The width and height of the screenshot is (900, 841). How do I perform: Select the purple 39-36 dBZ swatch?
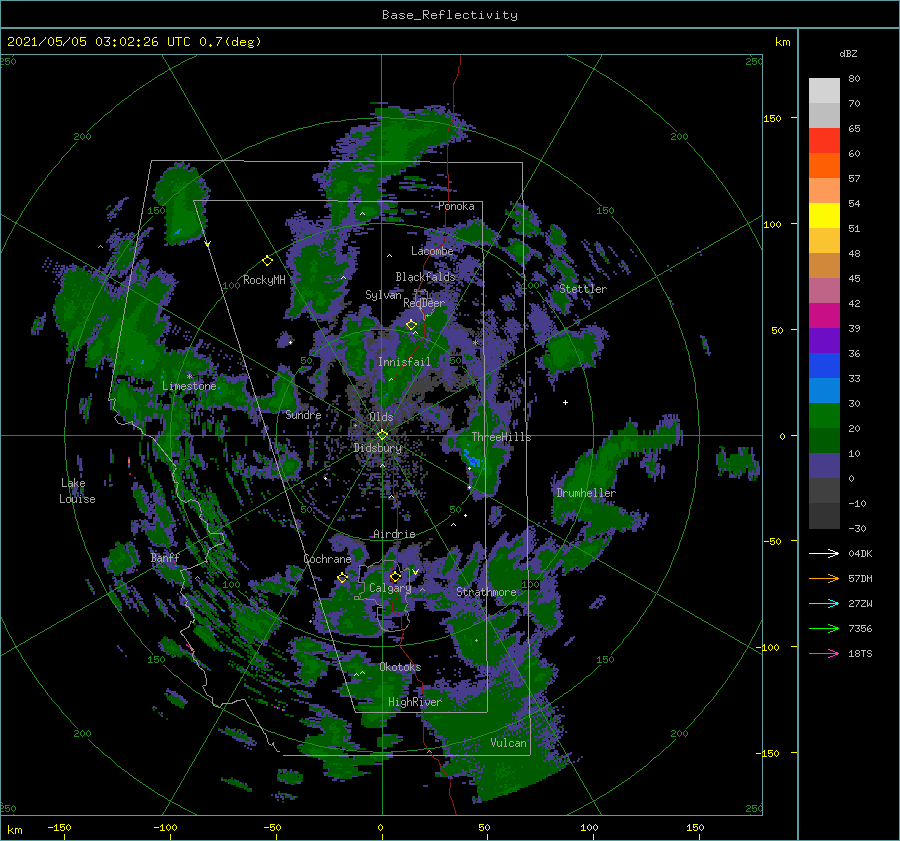pos(824,340)
